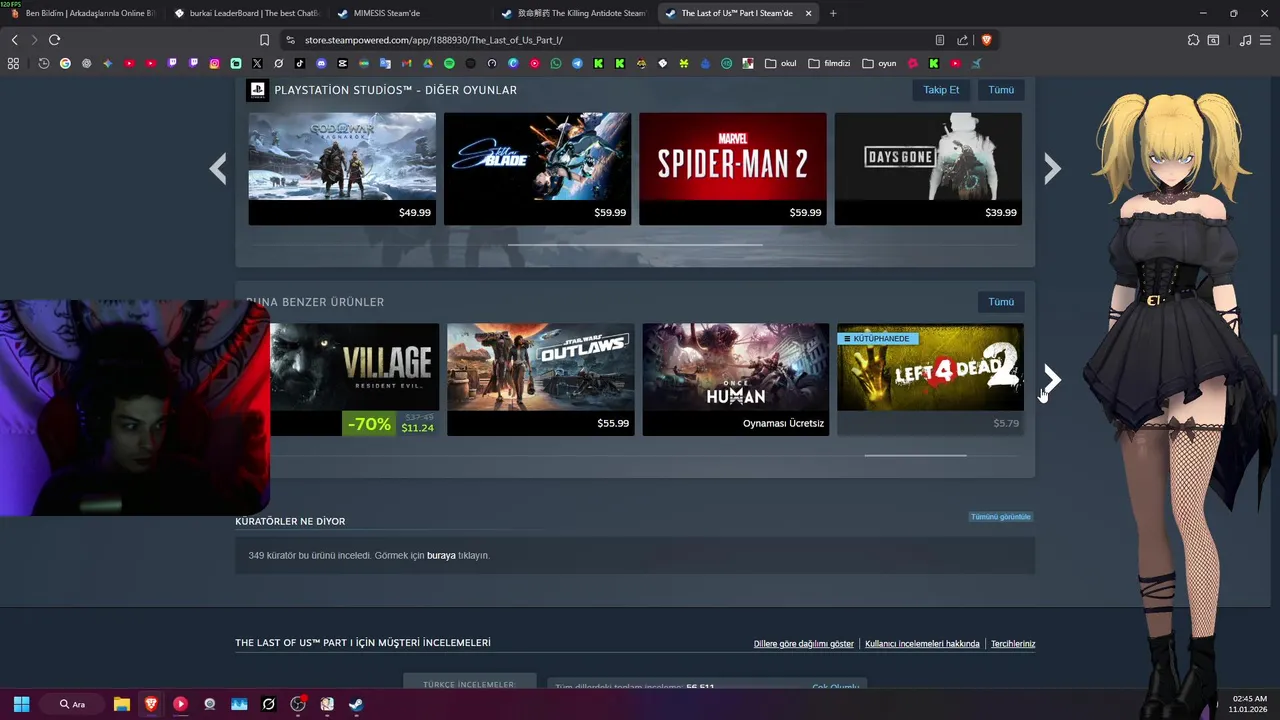Reload the page with the refresh icon

click(54, 40)
